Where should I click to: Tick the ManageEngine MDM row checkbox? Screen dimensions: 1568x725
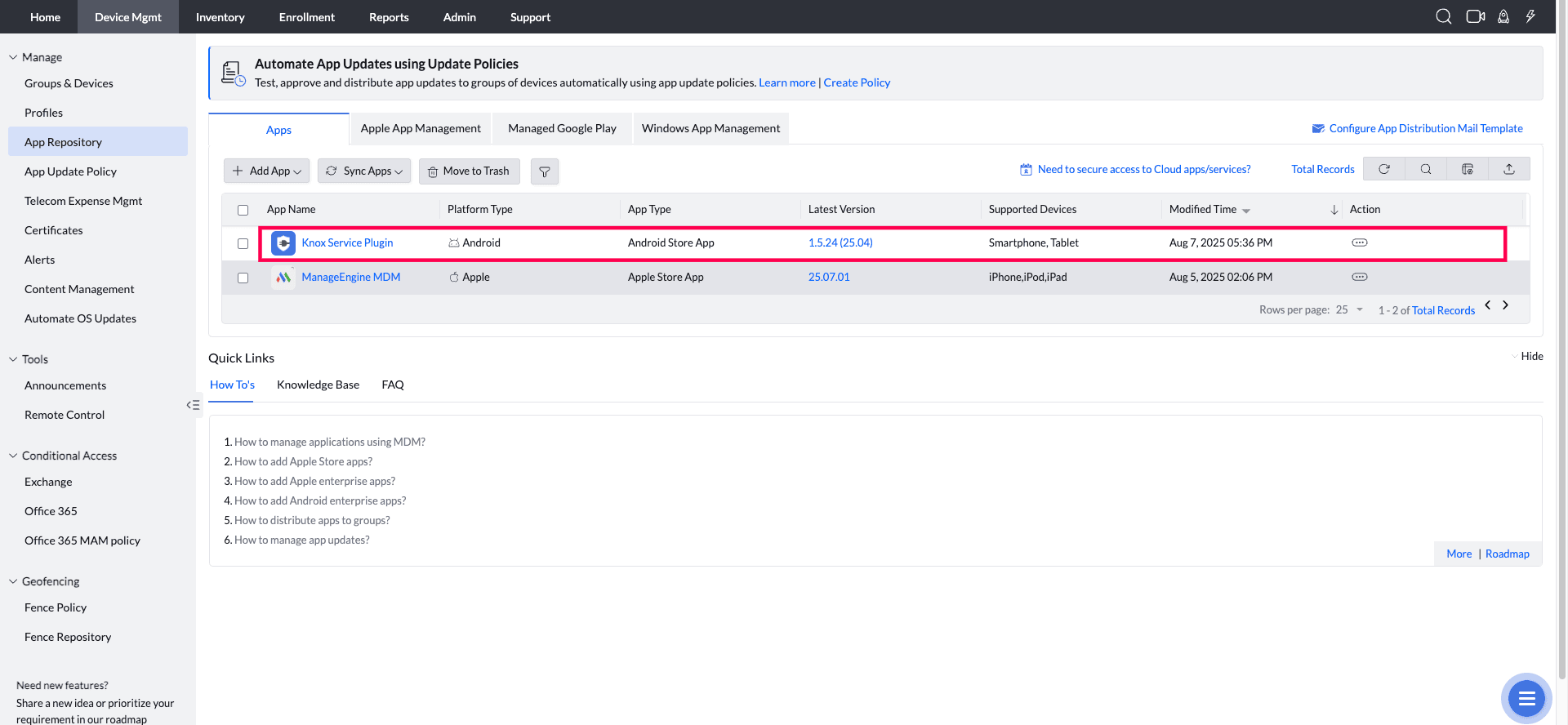tap(243, 278)
